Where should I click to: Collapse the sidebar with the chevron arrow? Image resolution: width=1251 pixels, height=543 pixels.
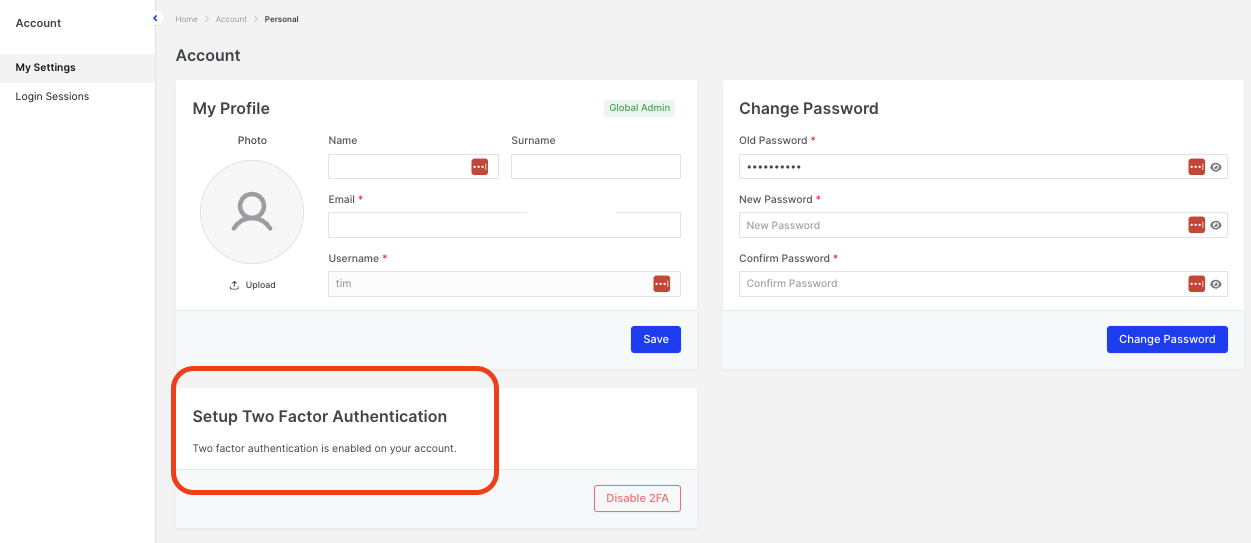(155, 18)
